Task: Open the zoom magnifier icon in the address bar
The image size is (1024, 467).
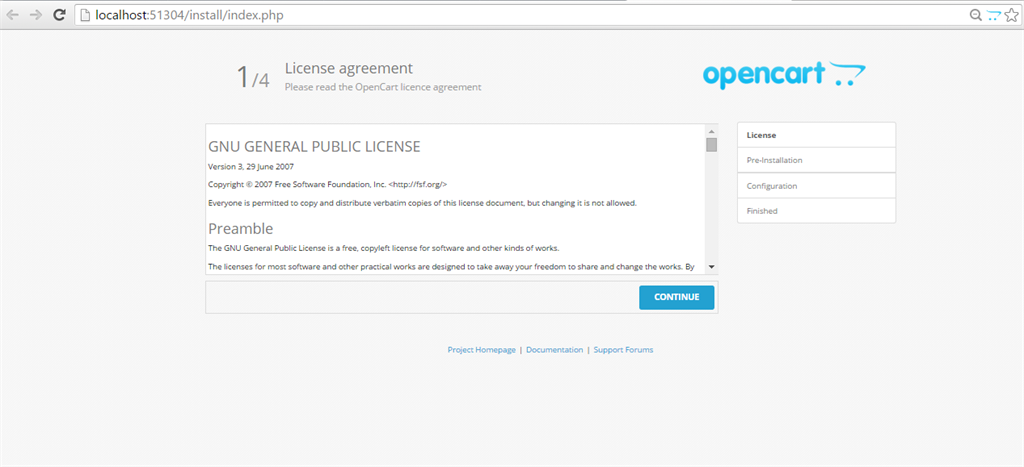Action: click(x=976, y=15)
